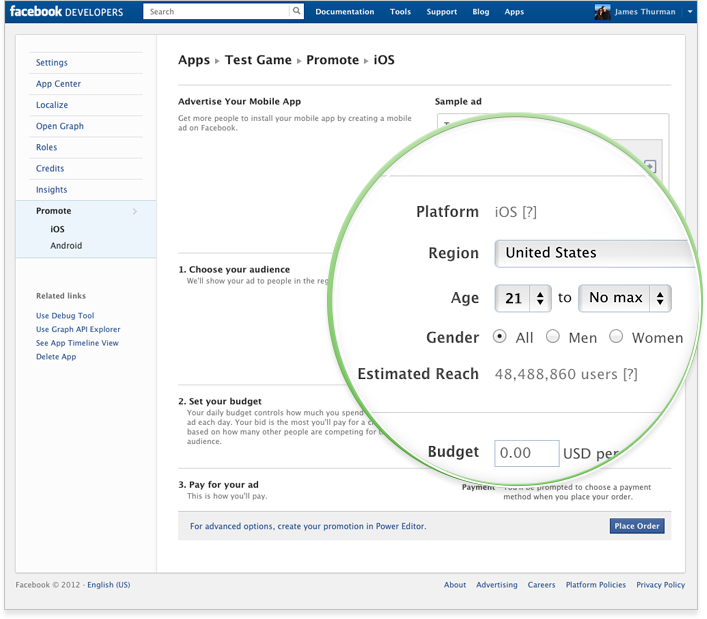Open the Estimated Reach [?] help tooltip

(630, 374)
